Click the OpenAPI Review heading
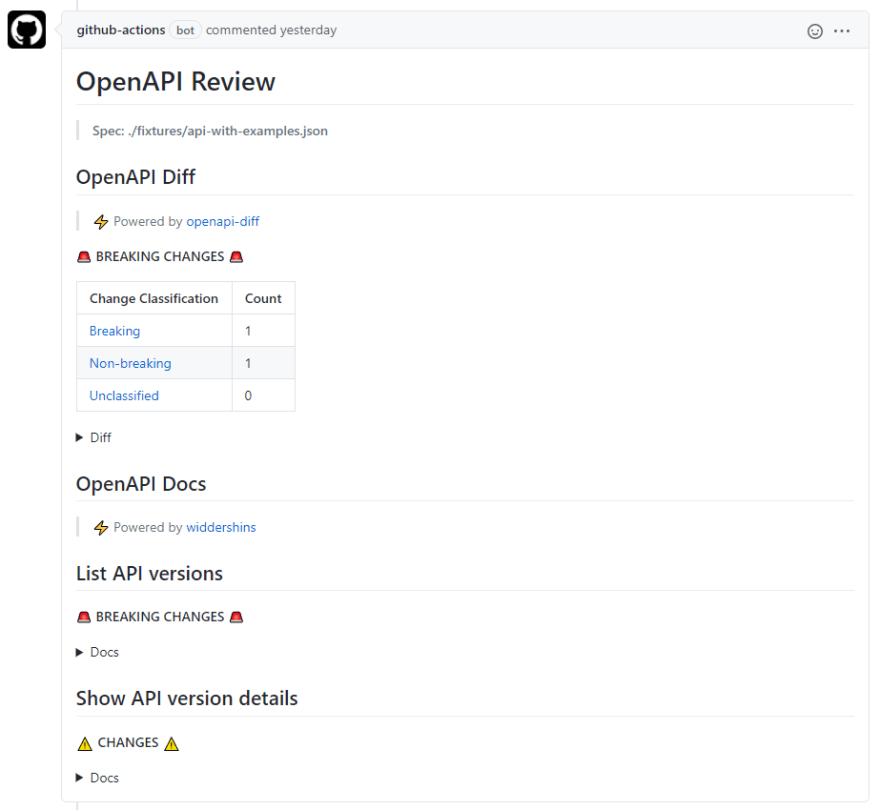The width and height of the screenshot is (880, 810). point(176,82)
